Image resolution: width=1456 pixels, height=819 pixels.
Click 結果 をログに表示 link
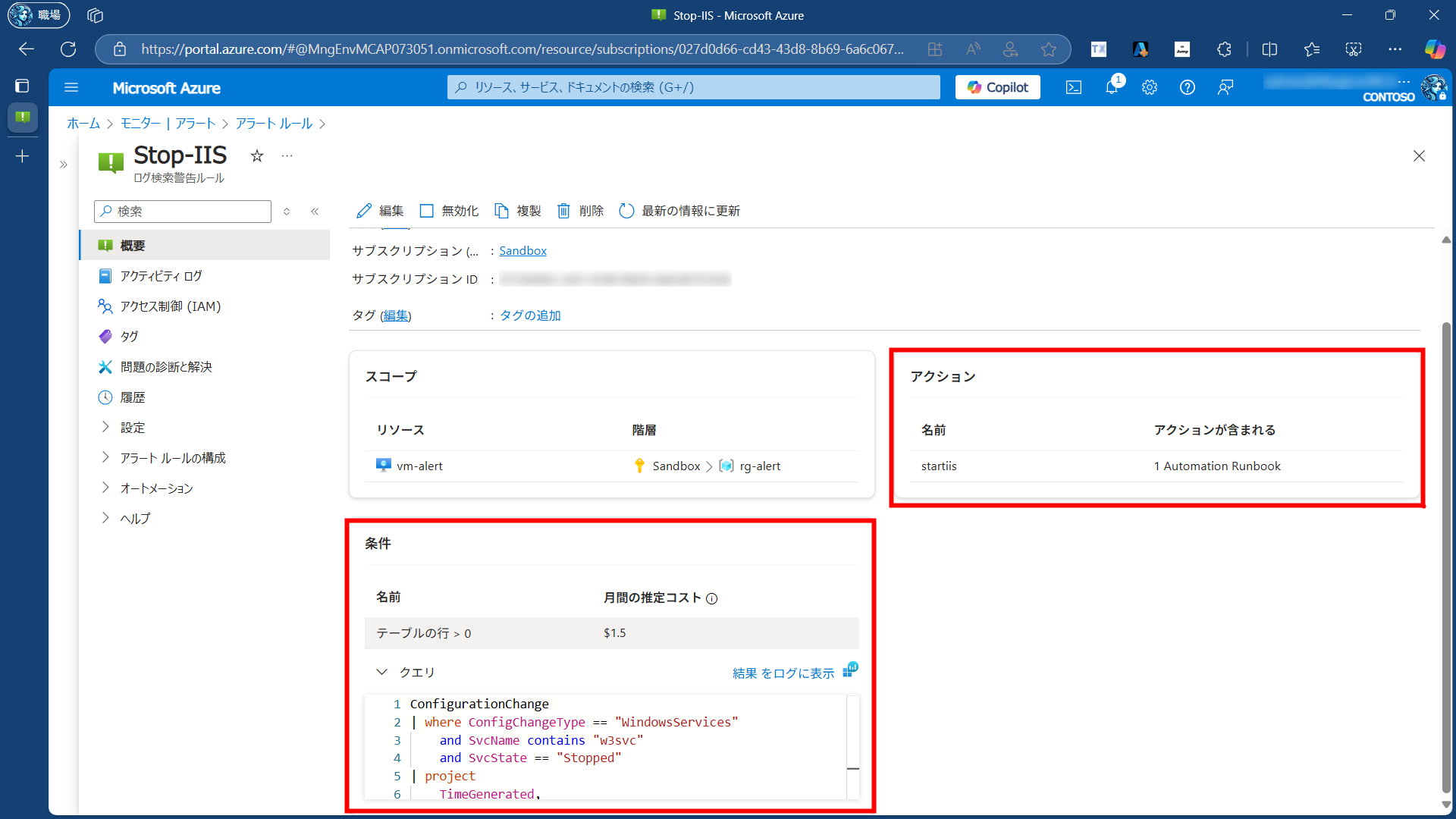pyautogui.click(x=783, y=673)
